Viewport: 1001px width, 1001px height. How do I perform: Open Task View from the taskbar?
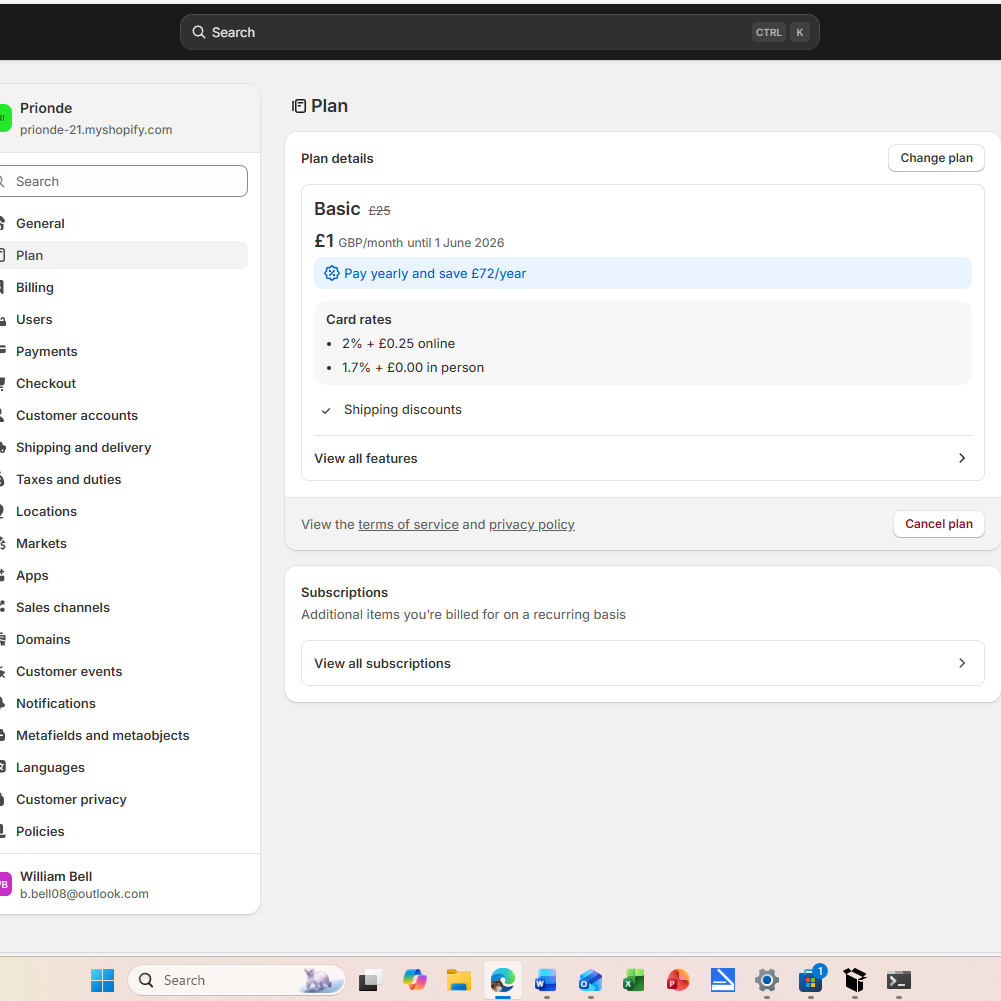371,980
